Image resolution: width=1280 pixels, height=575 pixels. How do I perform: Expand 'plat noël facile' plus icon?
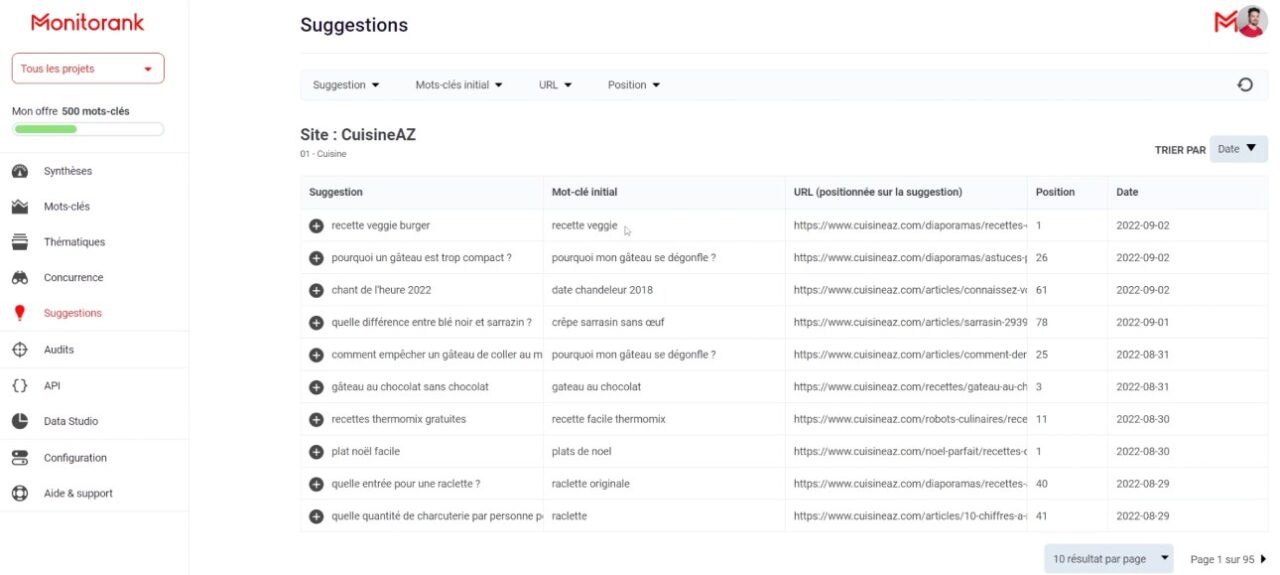[x=316, y=452]
